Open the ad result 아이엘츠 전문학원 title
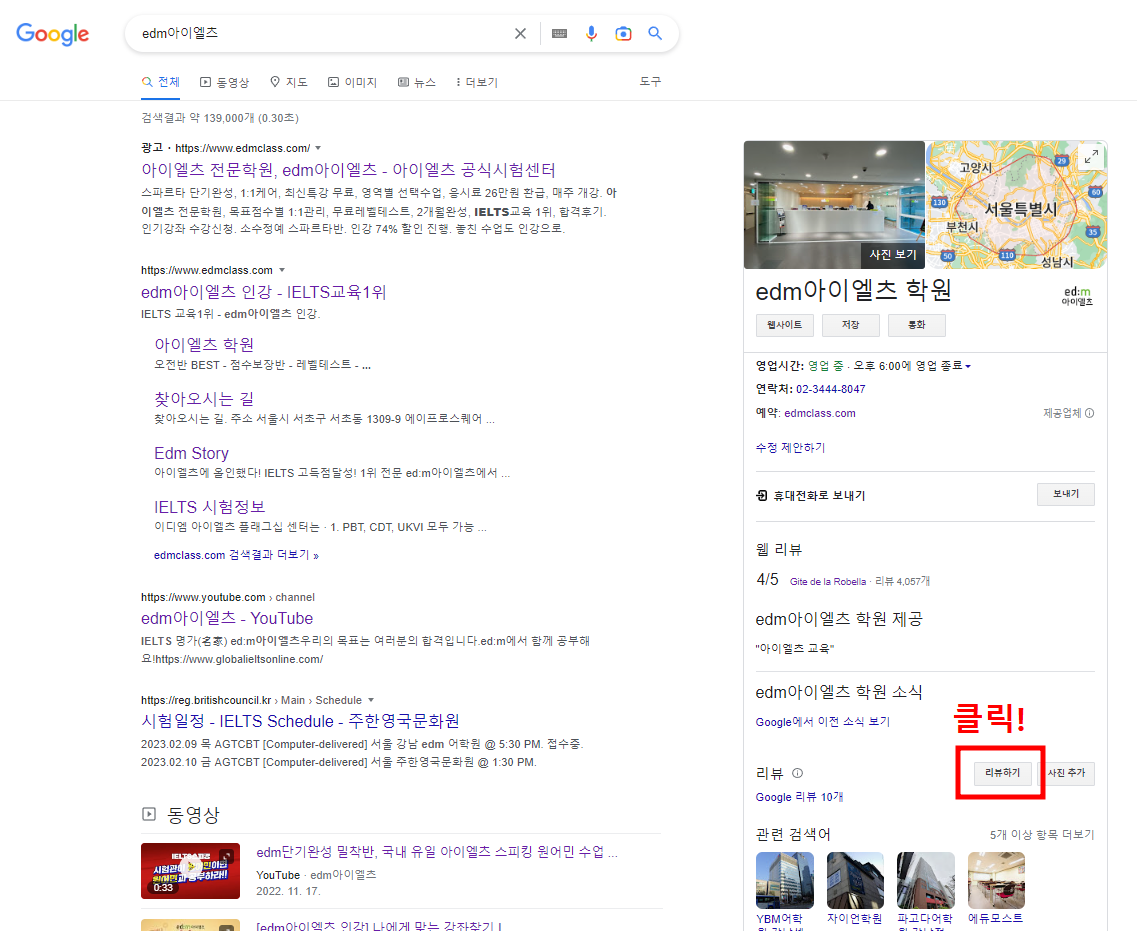This screenshot has height=931, width=1137. coord(349,170)
